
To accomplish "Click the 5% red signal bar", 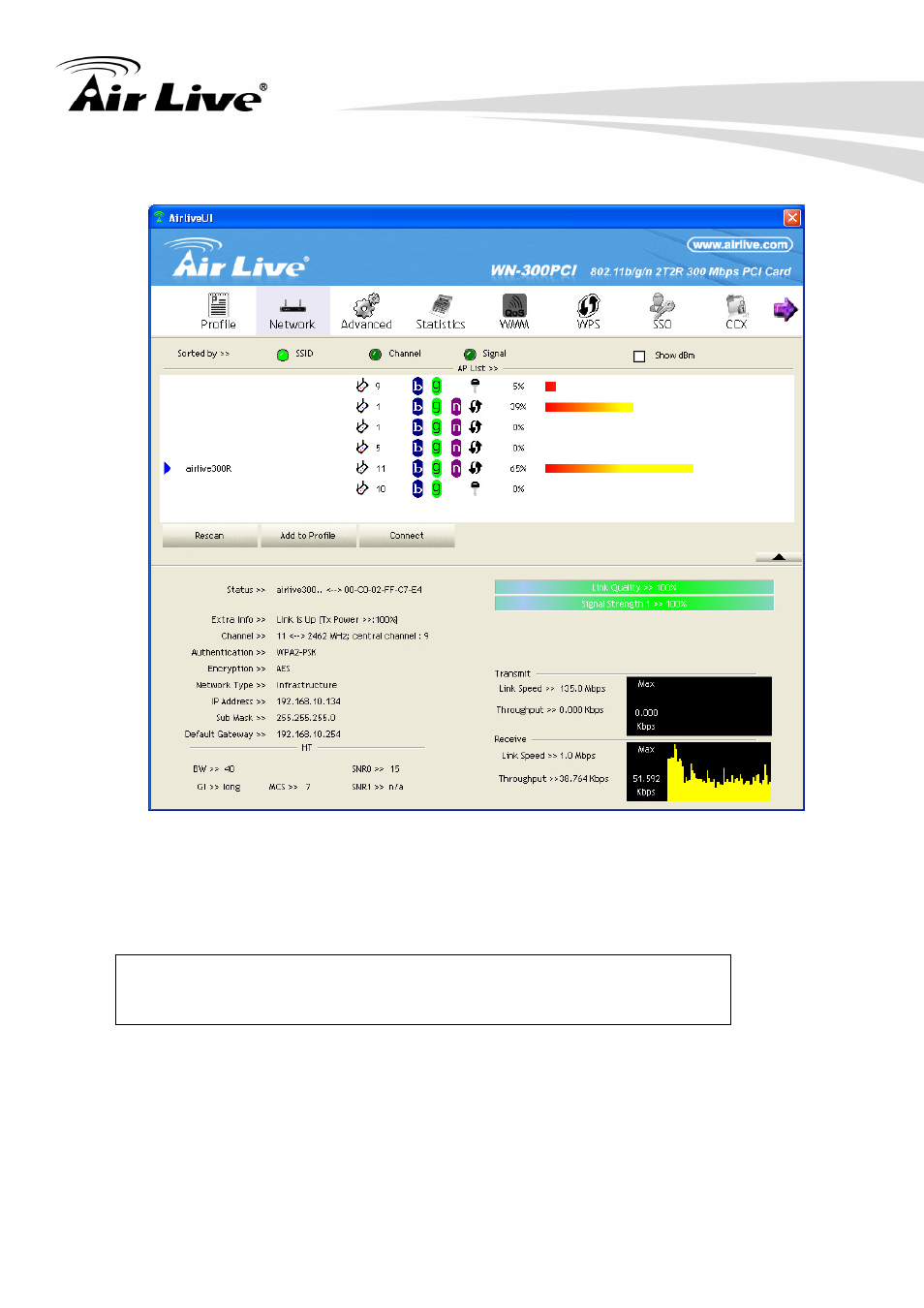I will click(x=550, y=387).
